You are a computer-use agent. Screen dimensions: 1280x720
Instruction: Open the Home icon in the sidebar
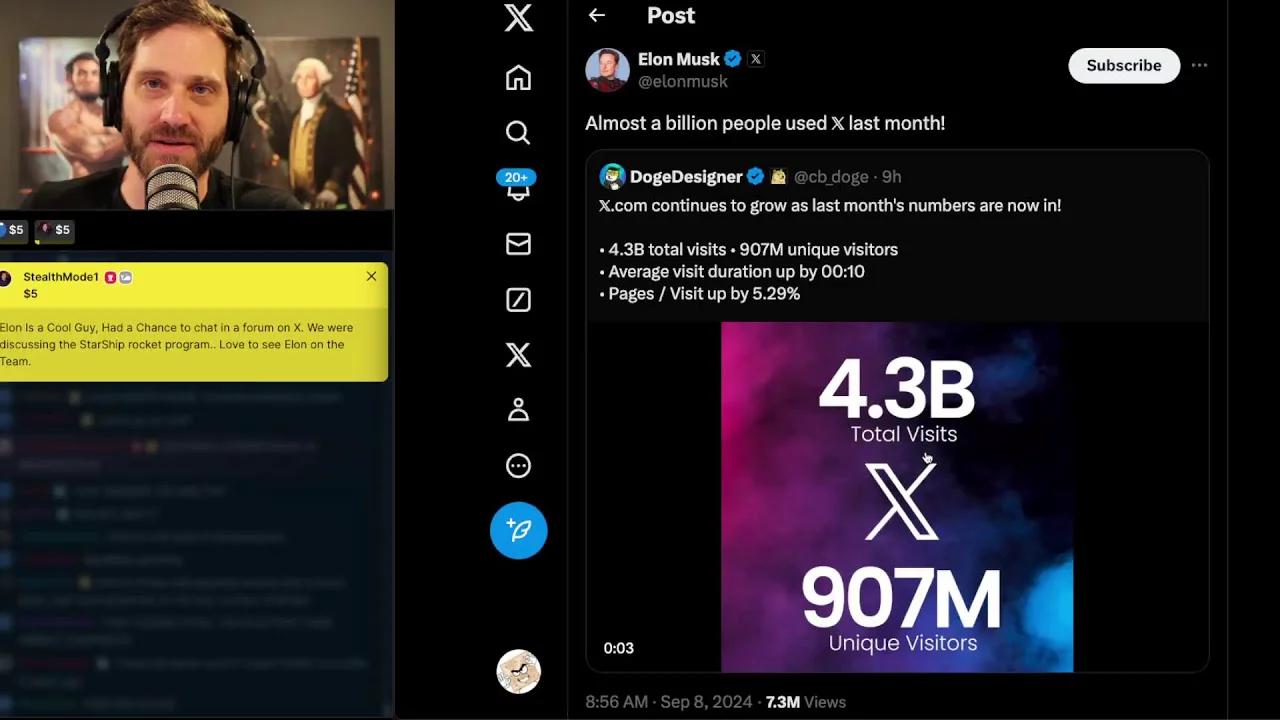pos(518,78)
